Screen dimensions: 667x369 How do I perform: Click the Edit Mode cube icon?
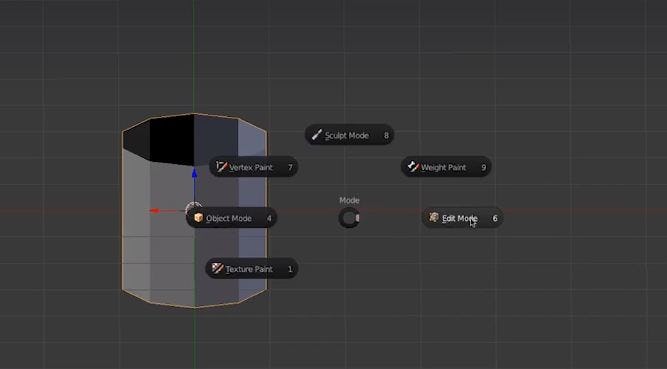(433, 217)
